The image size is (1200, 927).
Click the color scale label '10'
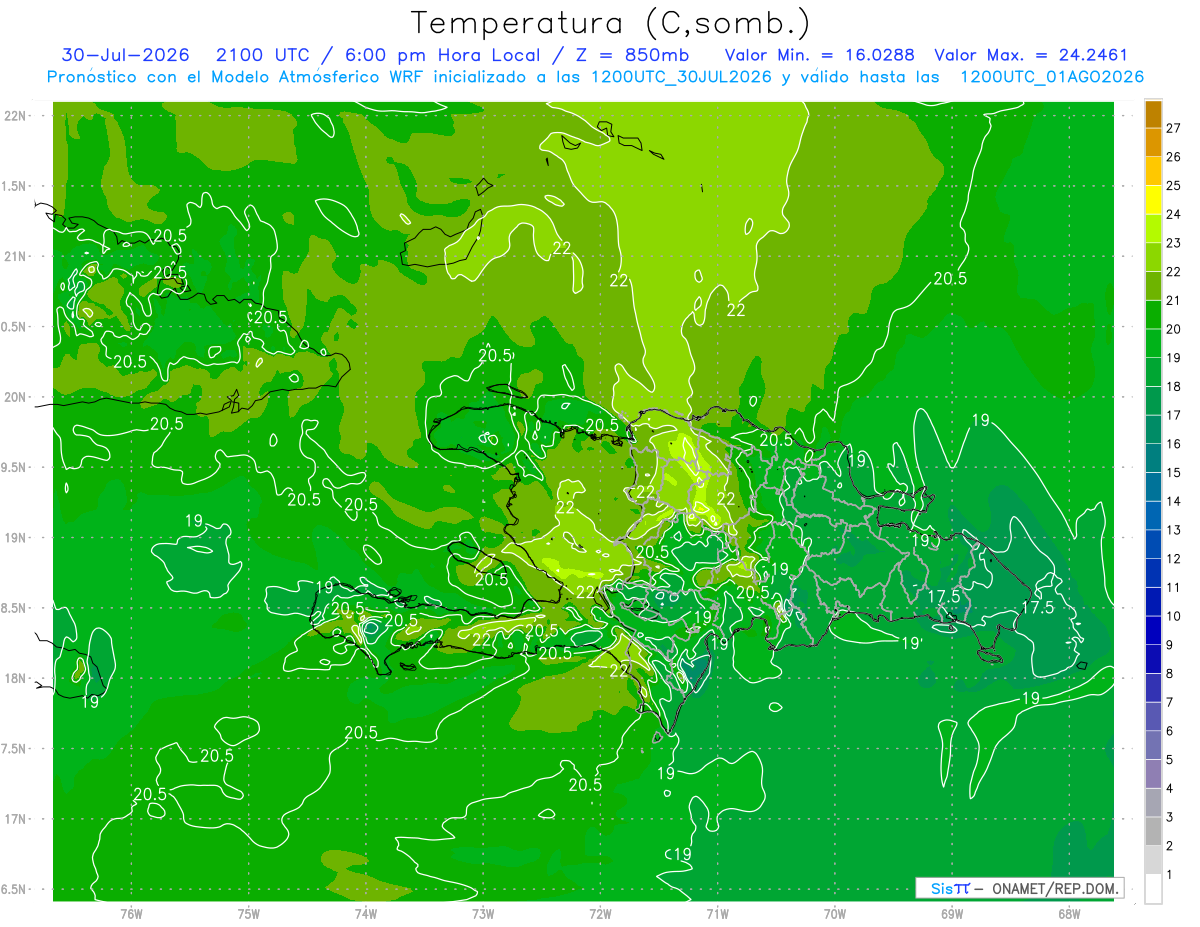point(1174,616)
